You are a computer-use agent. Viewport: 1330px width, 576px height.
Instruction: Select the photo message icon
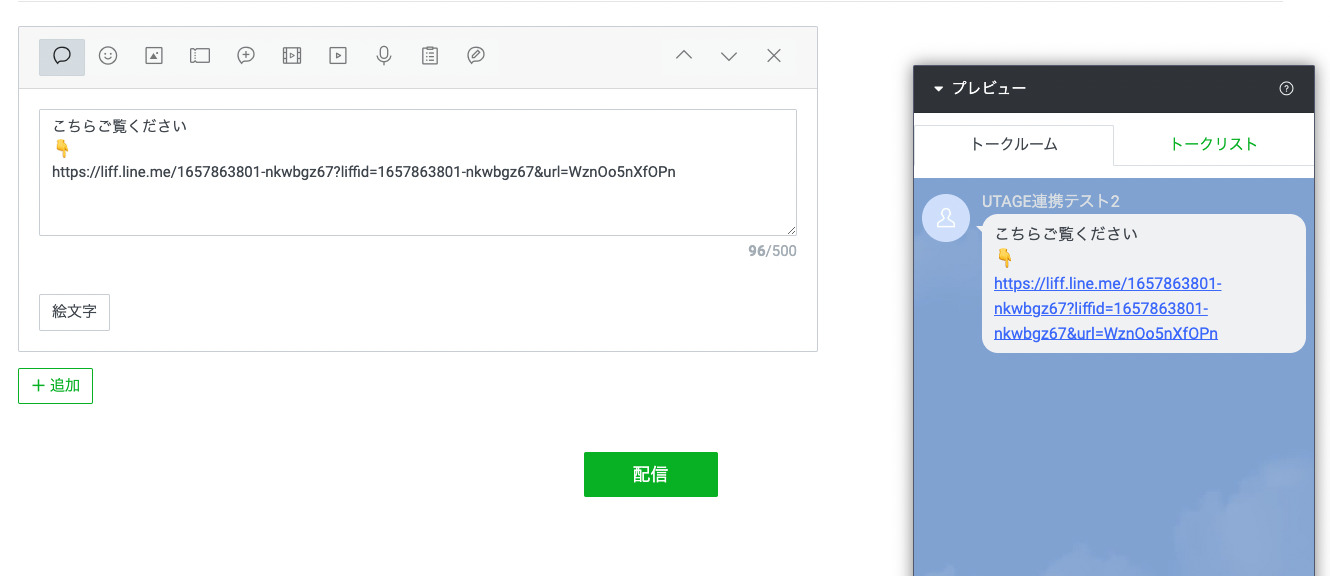pyautogui.click(x=154, y=57)
